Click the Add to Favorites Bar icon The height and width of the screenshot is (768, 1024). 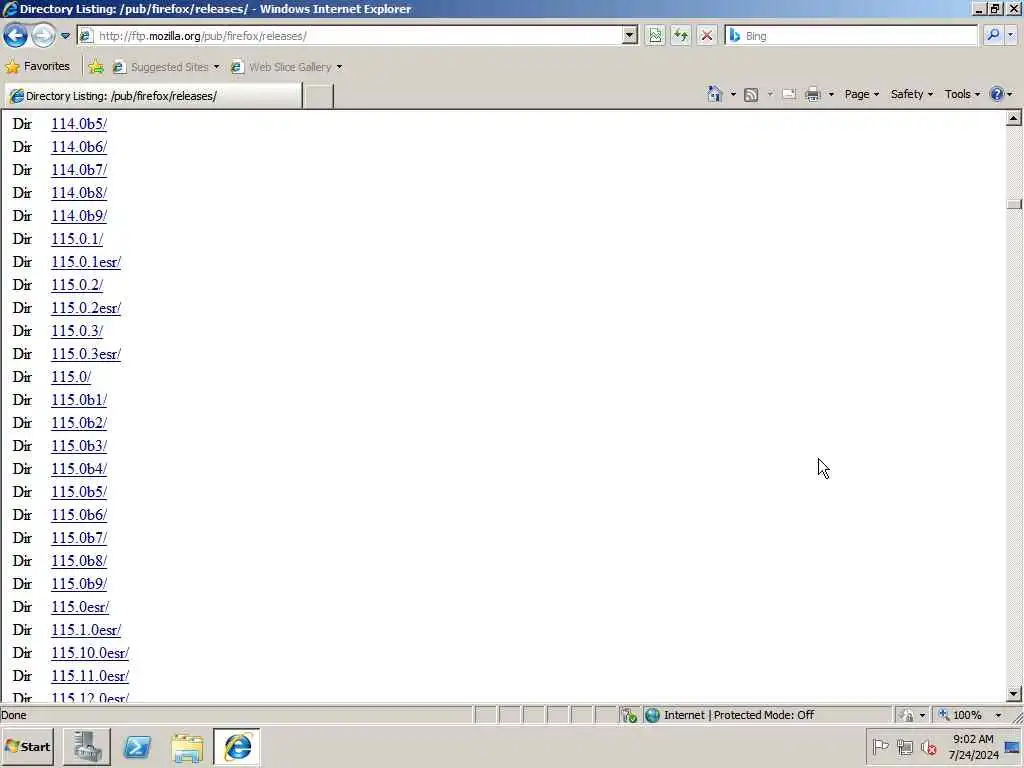point(96,67)
